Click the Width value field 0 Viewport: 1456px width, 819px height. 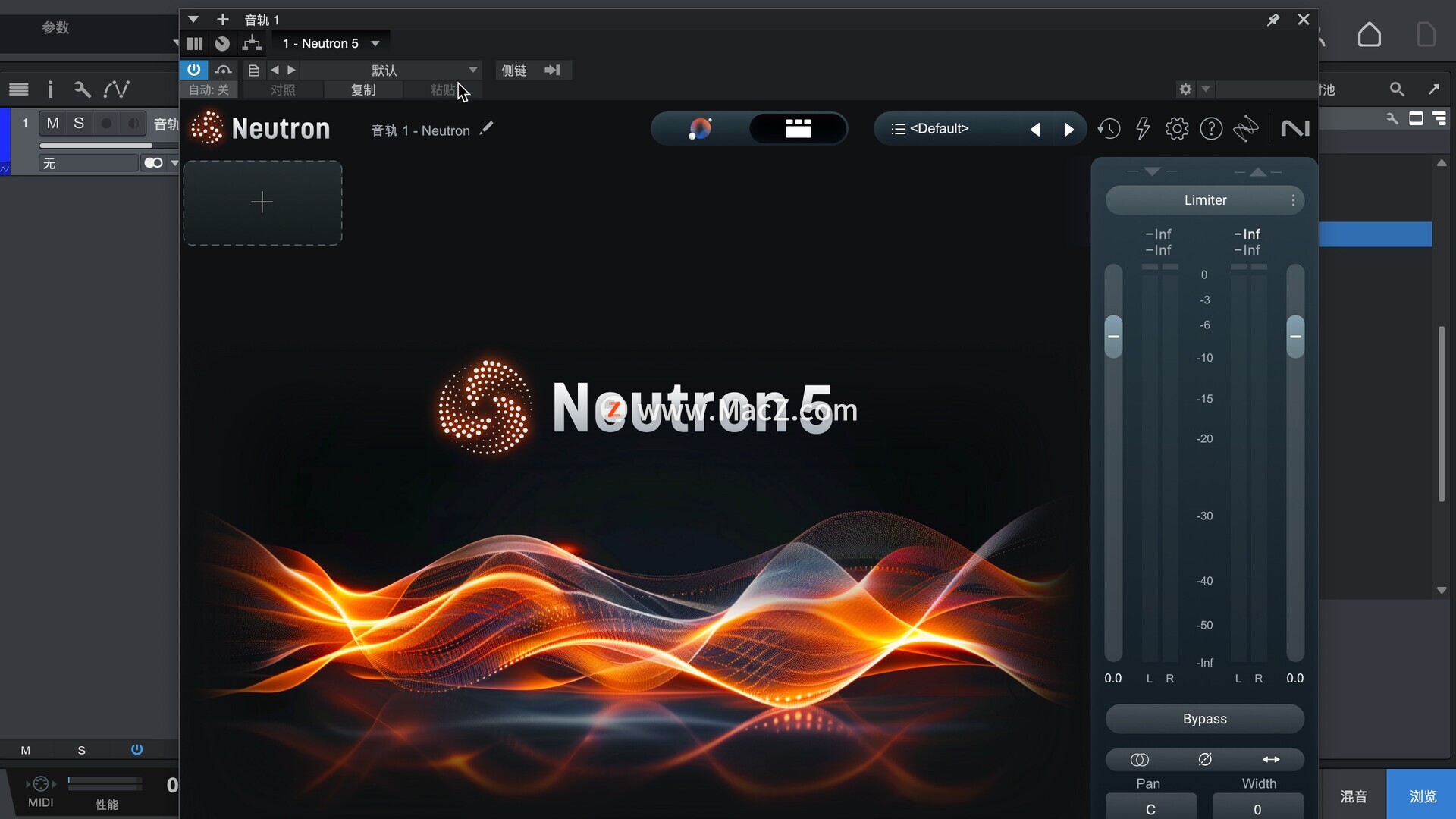[x=1257, y=808]
